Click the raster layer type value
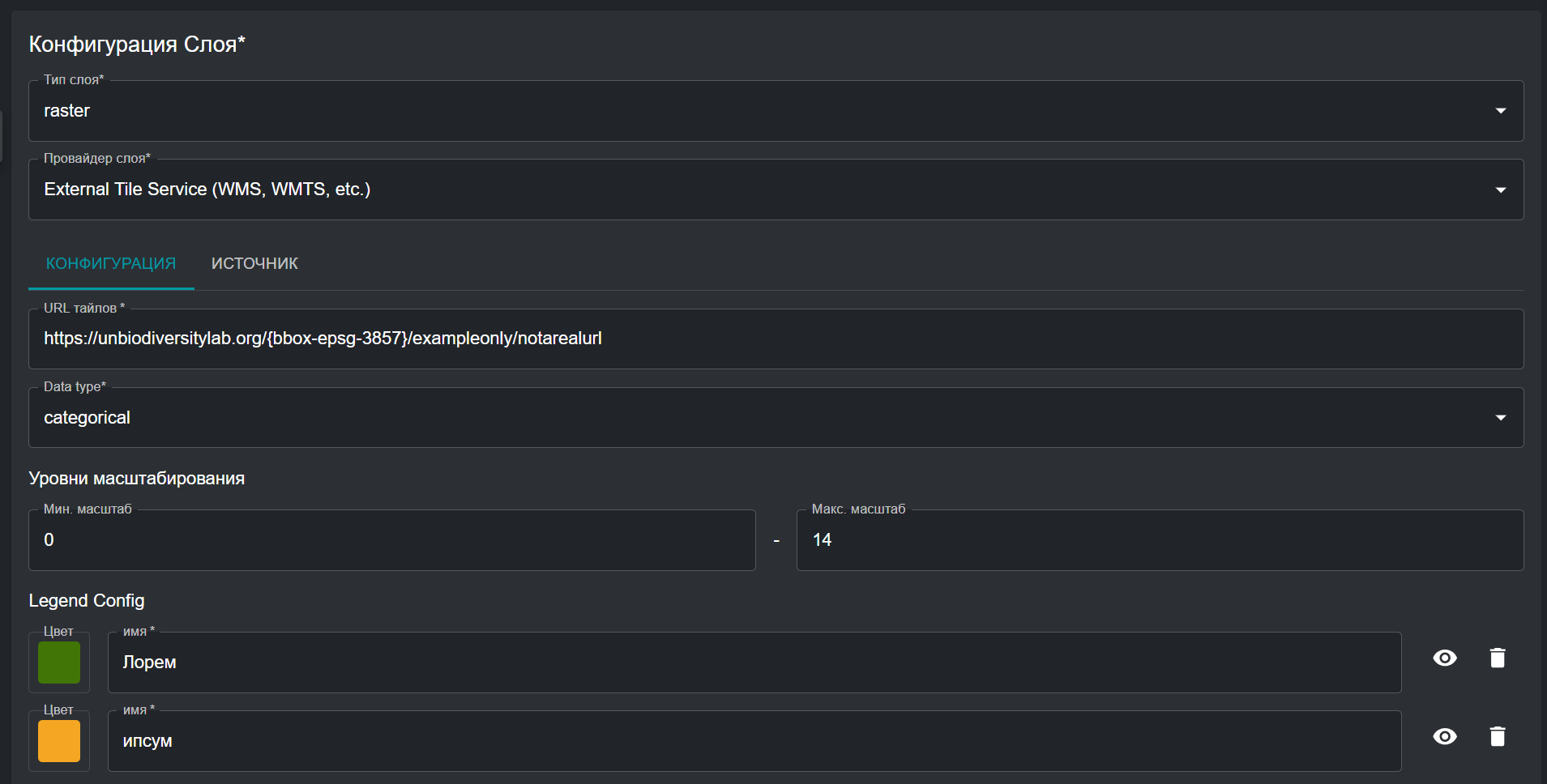Screen dimensions: 1547x784 (67, 111)
